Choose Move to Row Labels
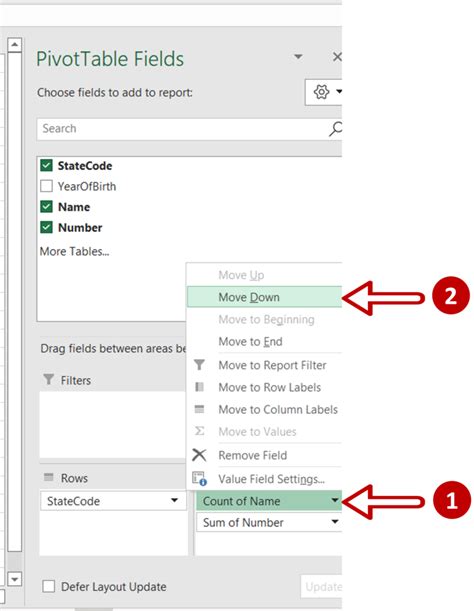 tap(264, 387)
